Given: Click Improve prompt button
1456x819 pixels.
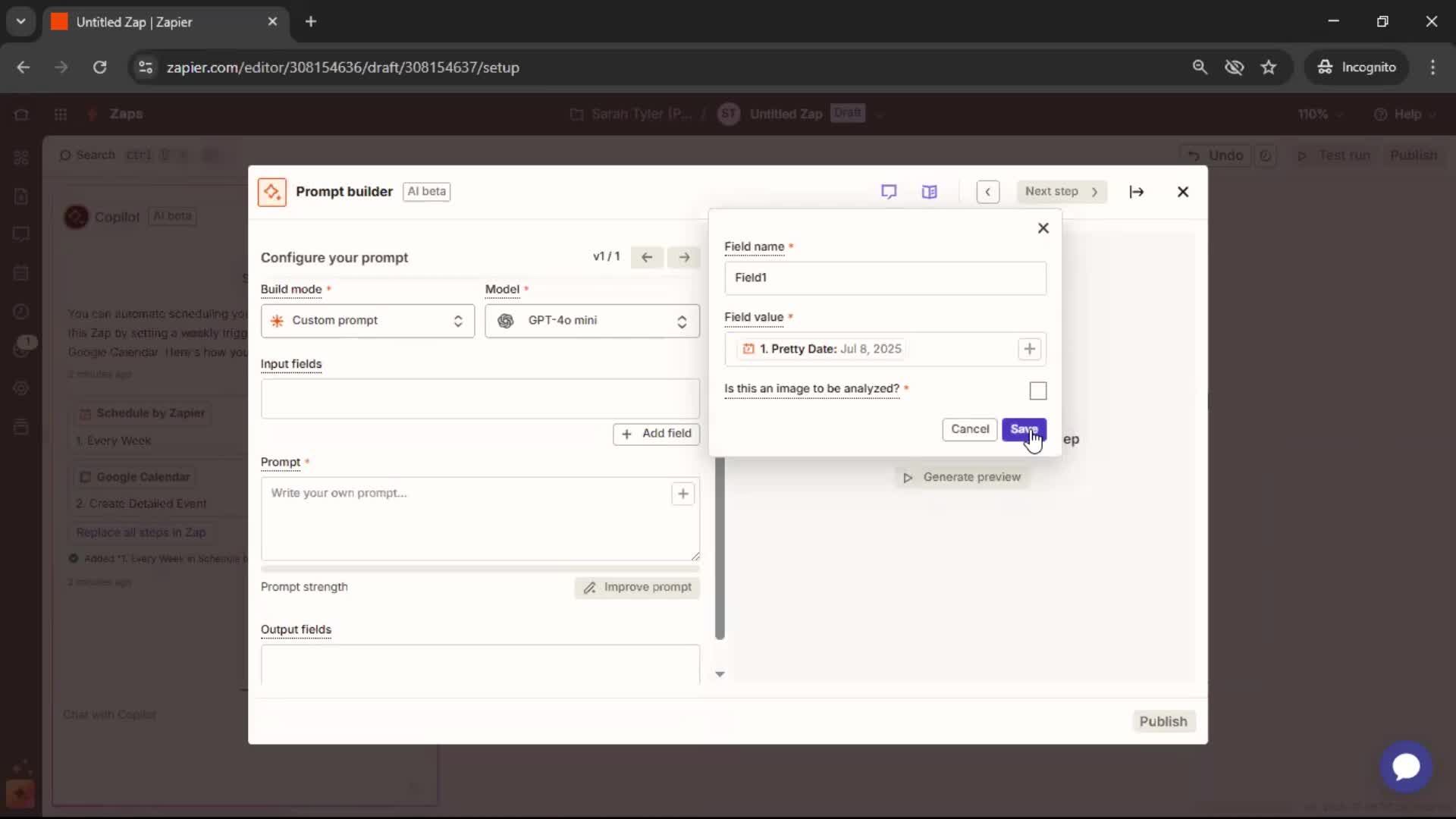Looking at the screenshot, I should click(637, 587).
